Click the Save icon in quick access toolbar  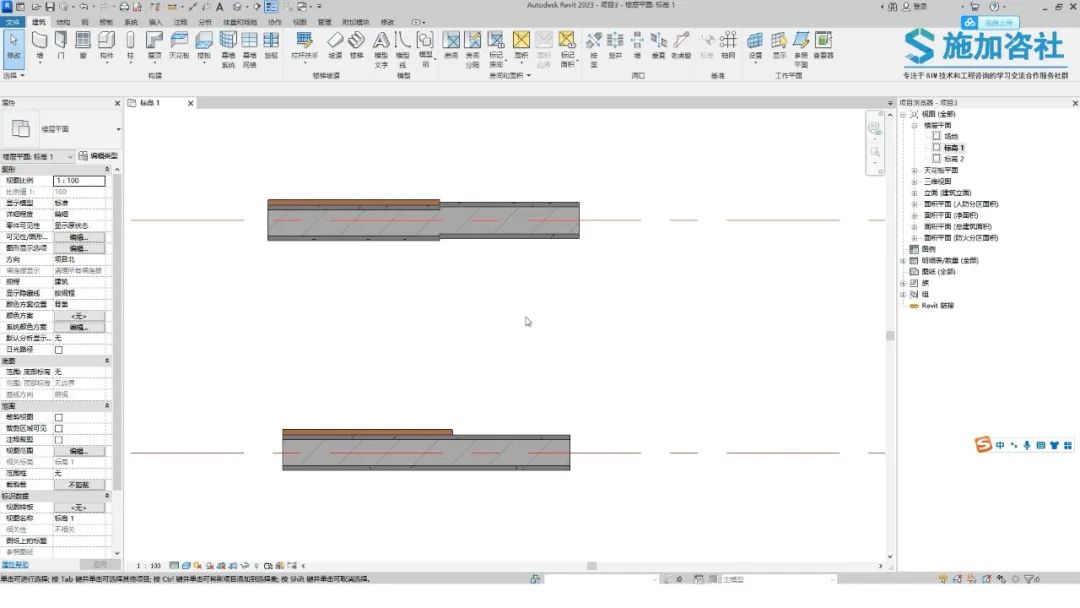pyautogui.click(x=50, y=7)
